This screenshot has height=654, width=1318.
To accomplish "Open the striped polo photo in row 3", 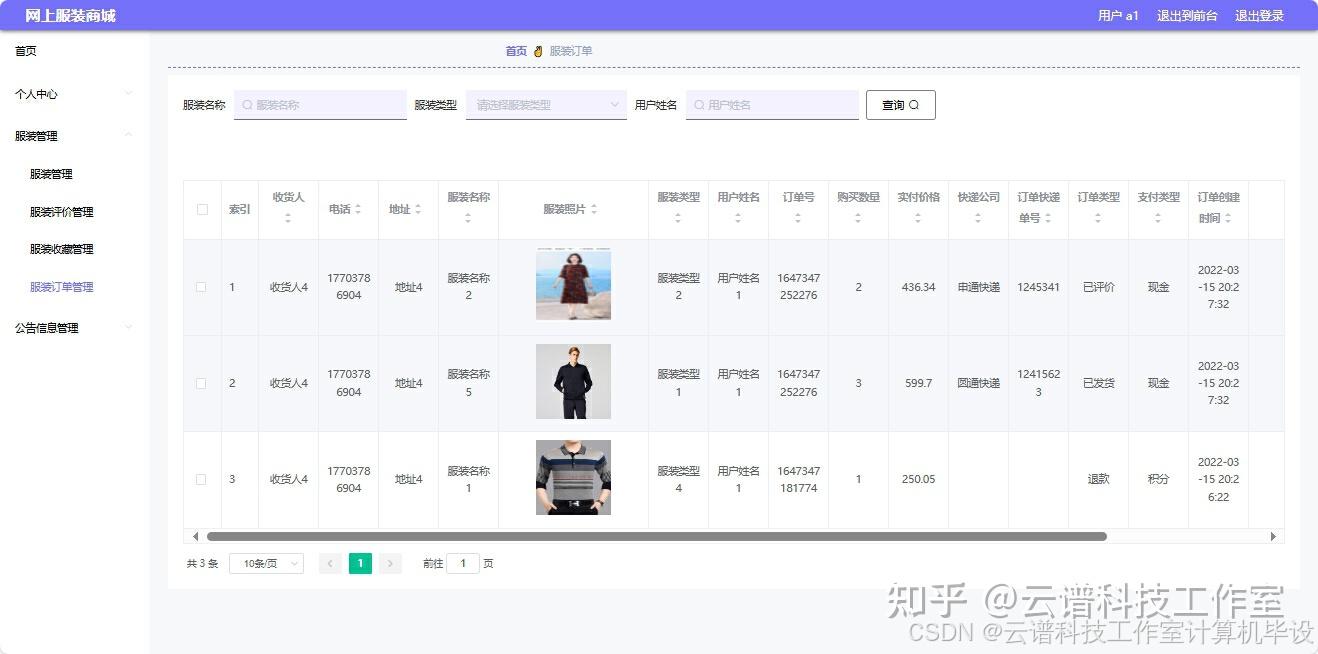I will click(573, 477).
